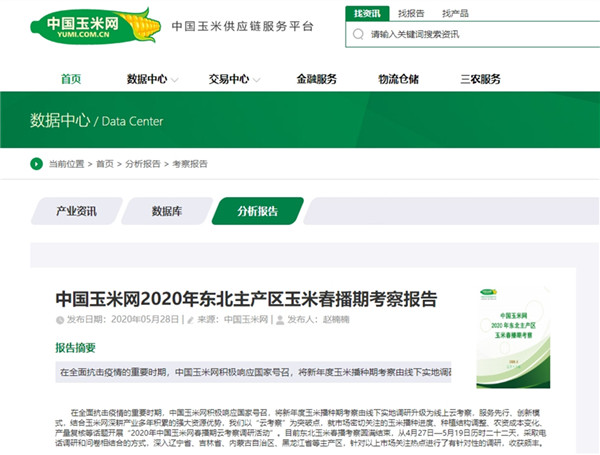Open the 首页 navigation item
The height and width of the screenshot is (455, 600).
(71, 79)
